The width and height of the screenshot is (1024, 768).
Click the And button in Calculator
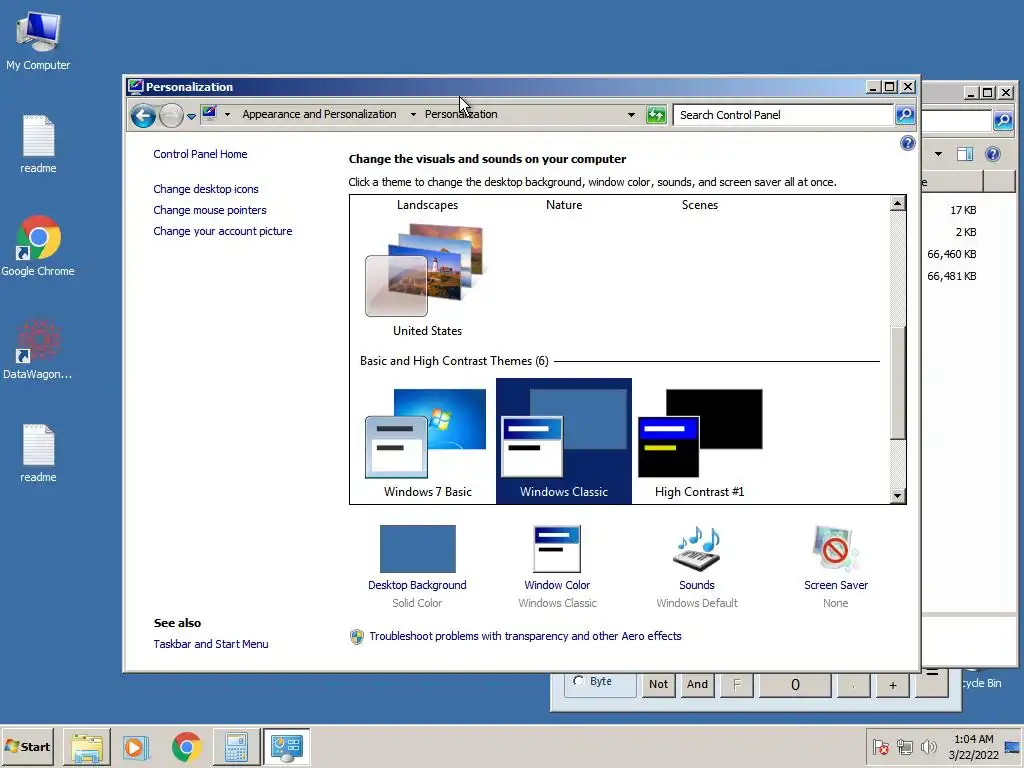[697, 684]
